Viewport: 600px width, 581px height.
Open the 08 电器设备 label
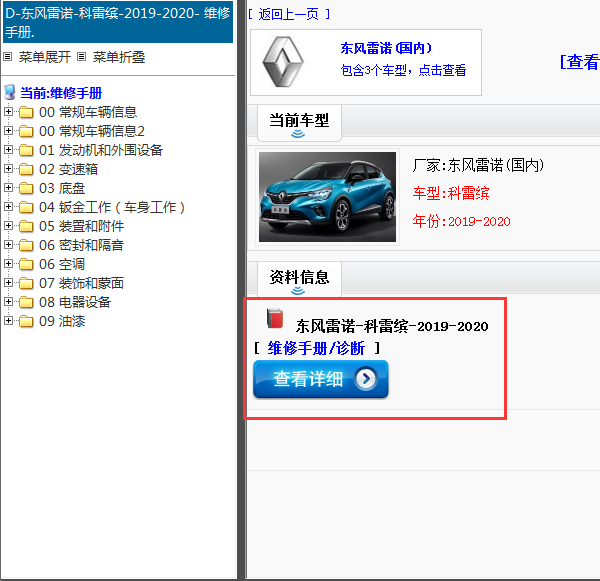tap(75, 302)
